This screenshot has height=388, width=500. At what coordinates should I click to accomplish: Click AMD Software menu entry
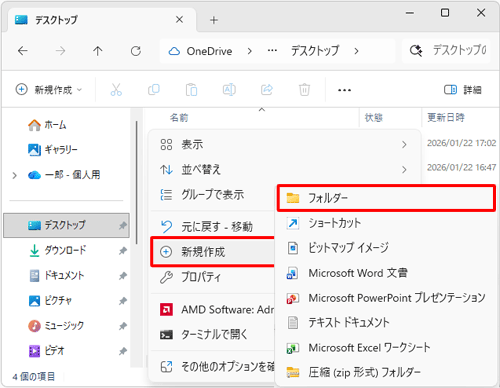click(x=213, y=310)
